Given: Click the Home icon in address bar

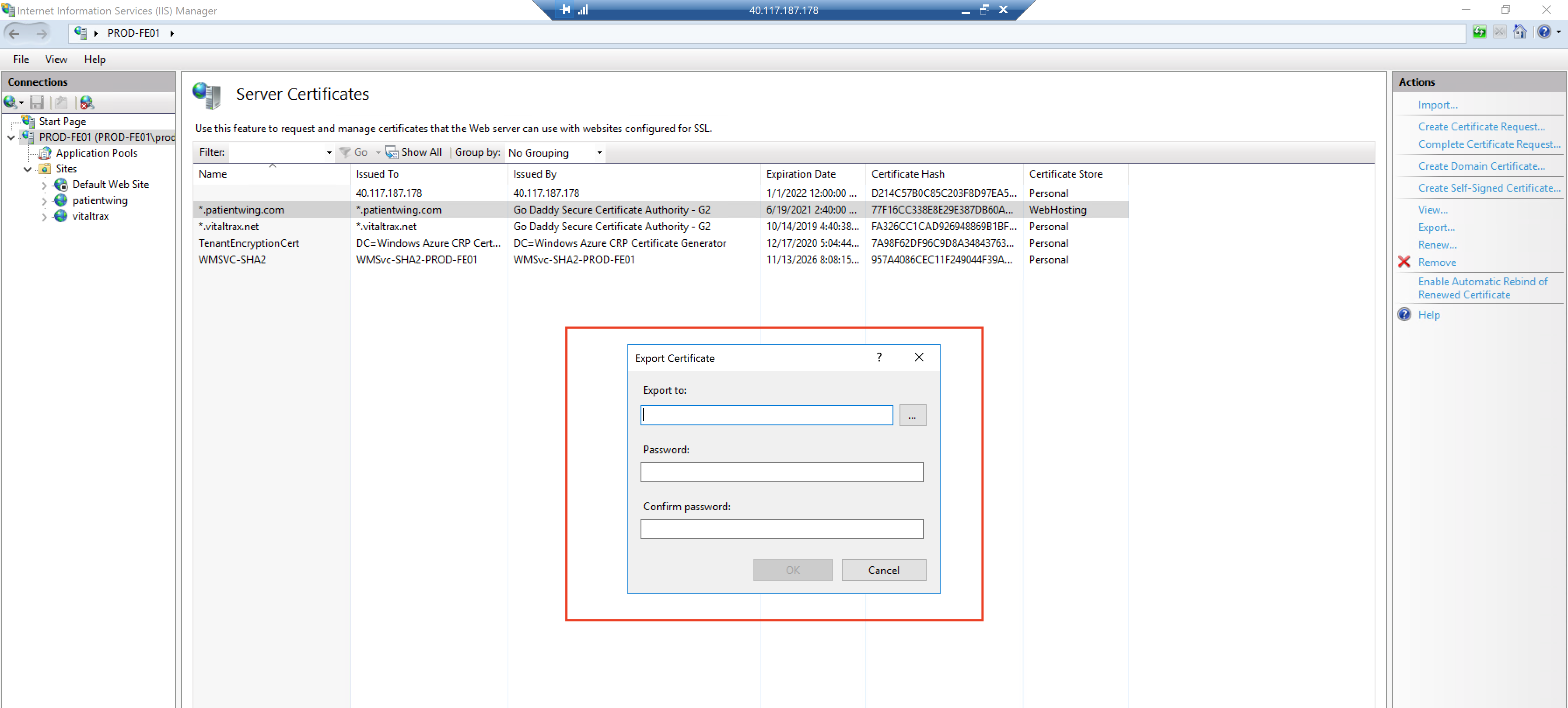Looking at the screenshot, I should (x=1519, y=32).
